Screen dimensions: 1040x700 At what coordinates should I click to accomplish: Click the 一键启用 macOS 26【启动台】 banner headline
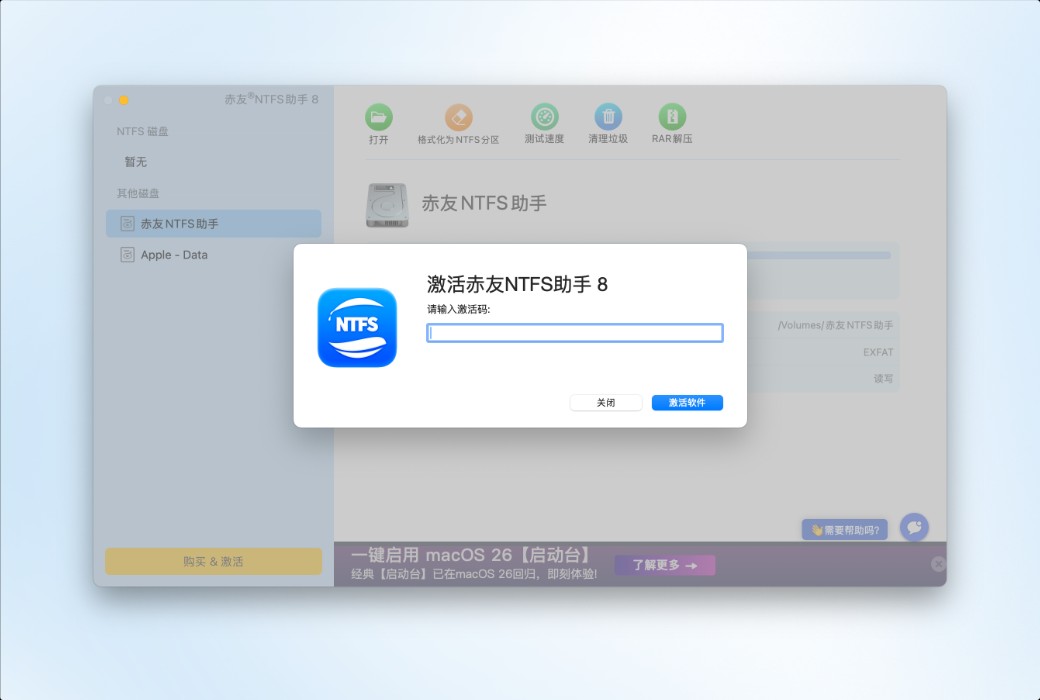[x=471, y=555]
